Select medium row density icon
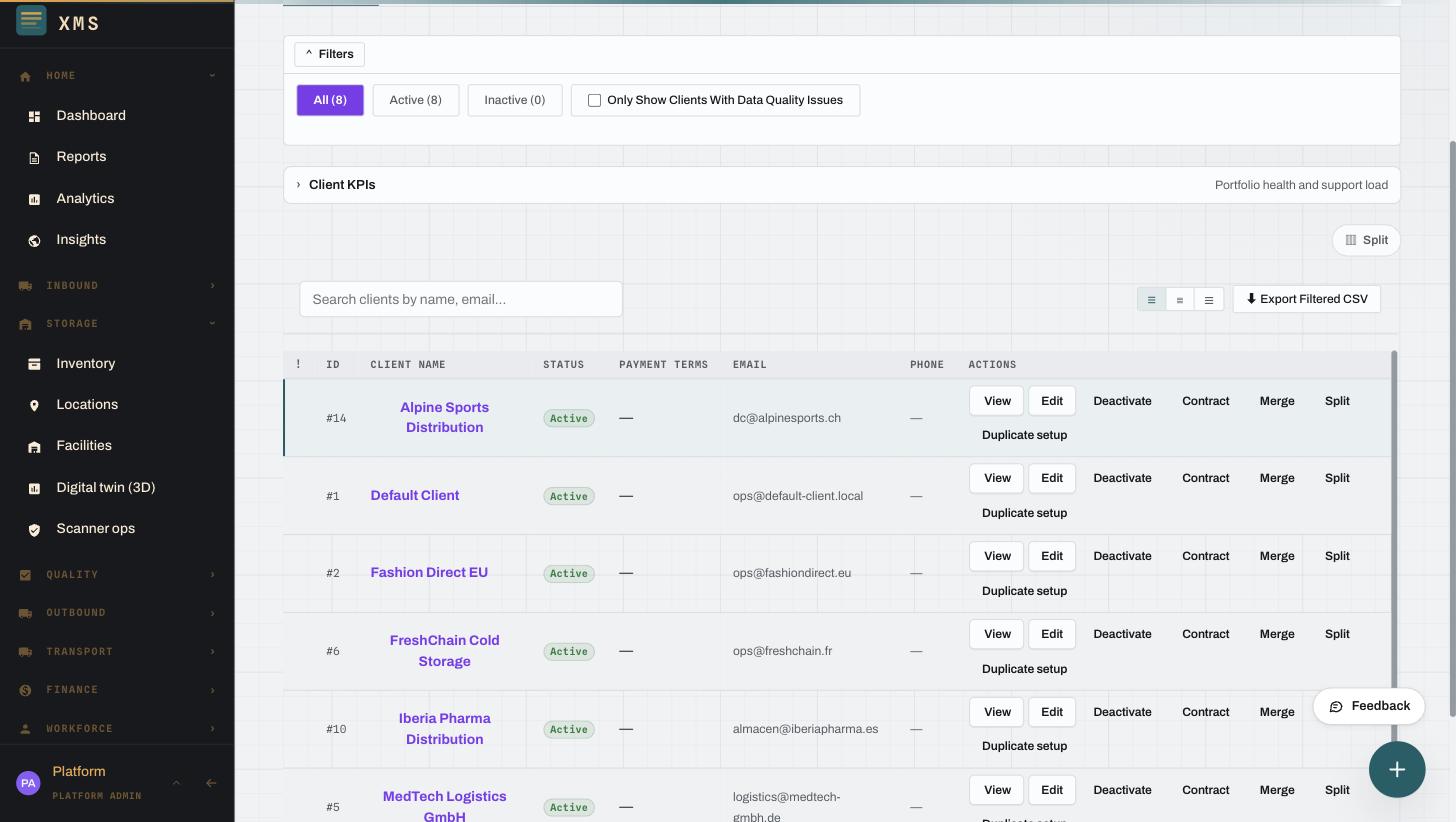This screenshot has height=822, width=1456. pos(1180,299)
